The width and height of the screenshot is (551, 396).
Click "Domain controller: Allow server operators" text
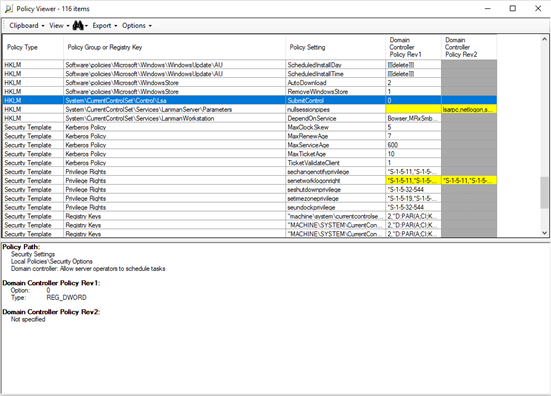[x=88, y=269]
